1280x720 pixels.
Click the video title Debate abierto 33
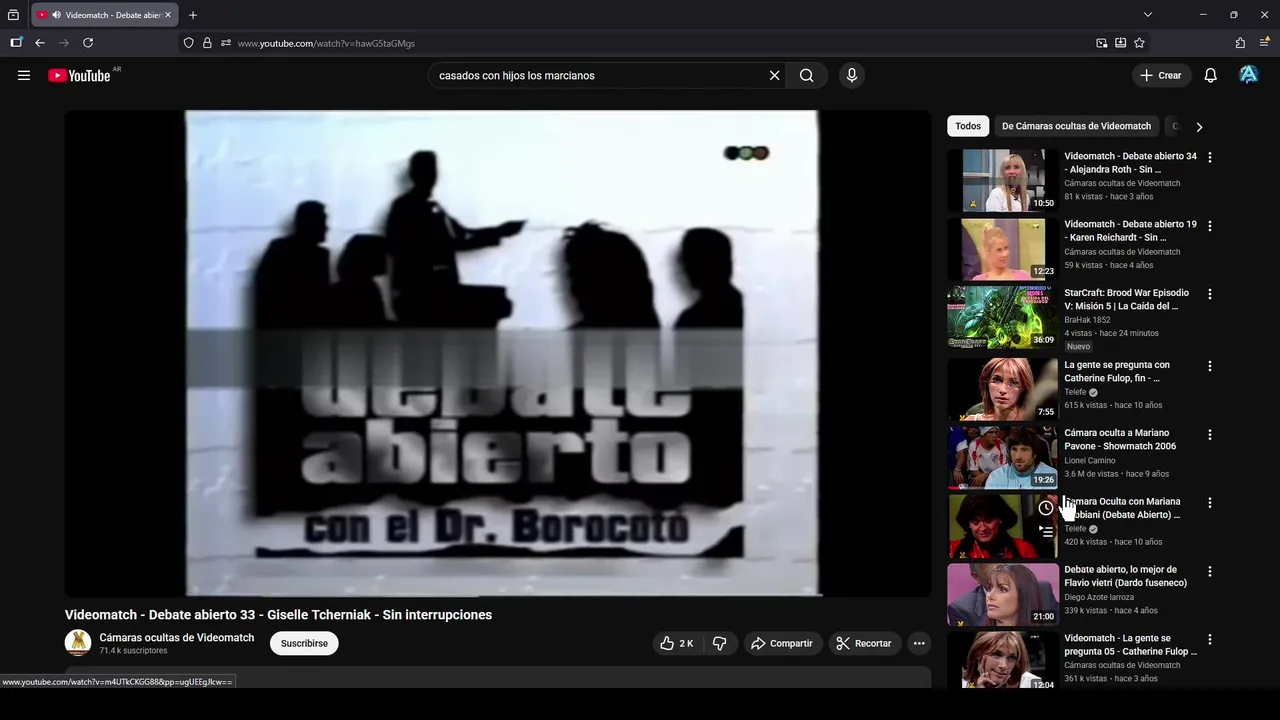pos(278,615)
